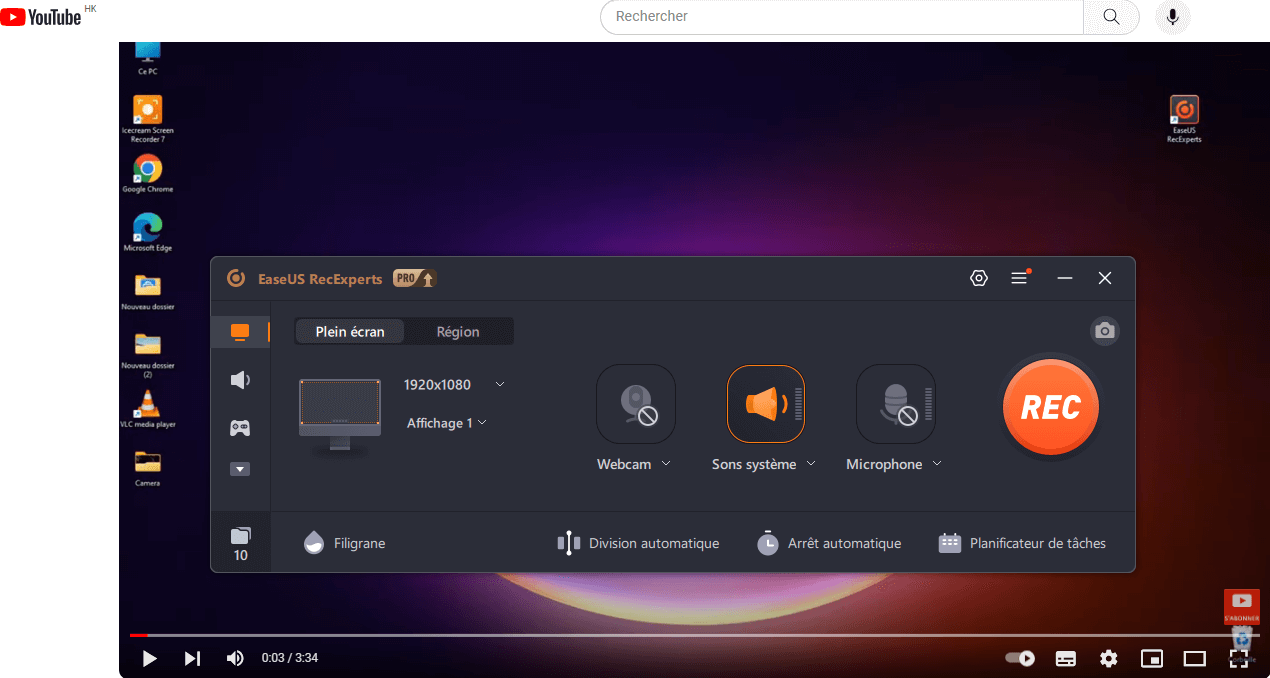Expand more recording modes arrow in sidebar
This screenshot has height=678, width=1270.
240,469
